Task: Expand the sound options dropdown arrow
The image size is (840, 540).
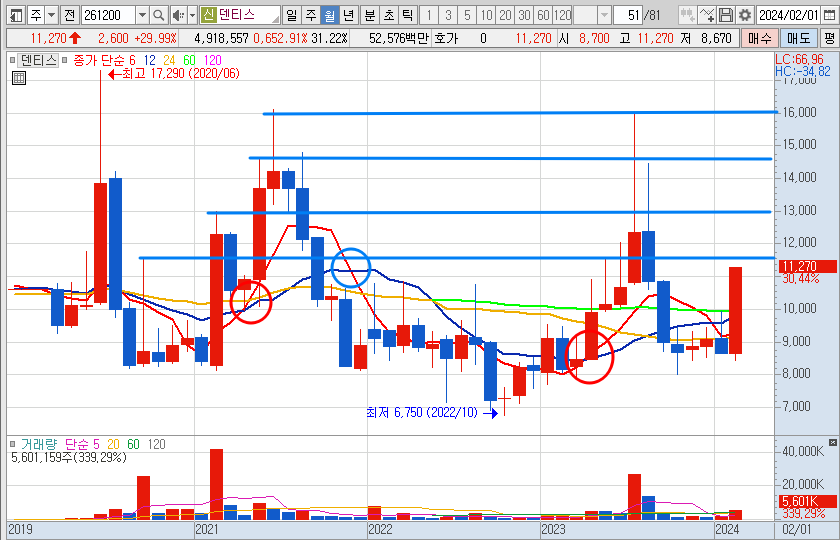Action: click(192, 15)
